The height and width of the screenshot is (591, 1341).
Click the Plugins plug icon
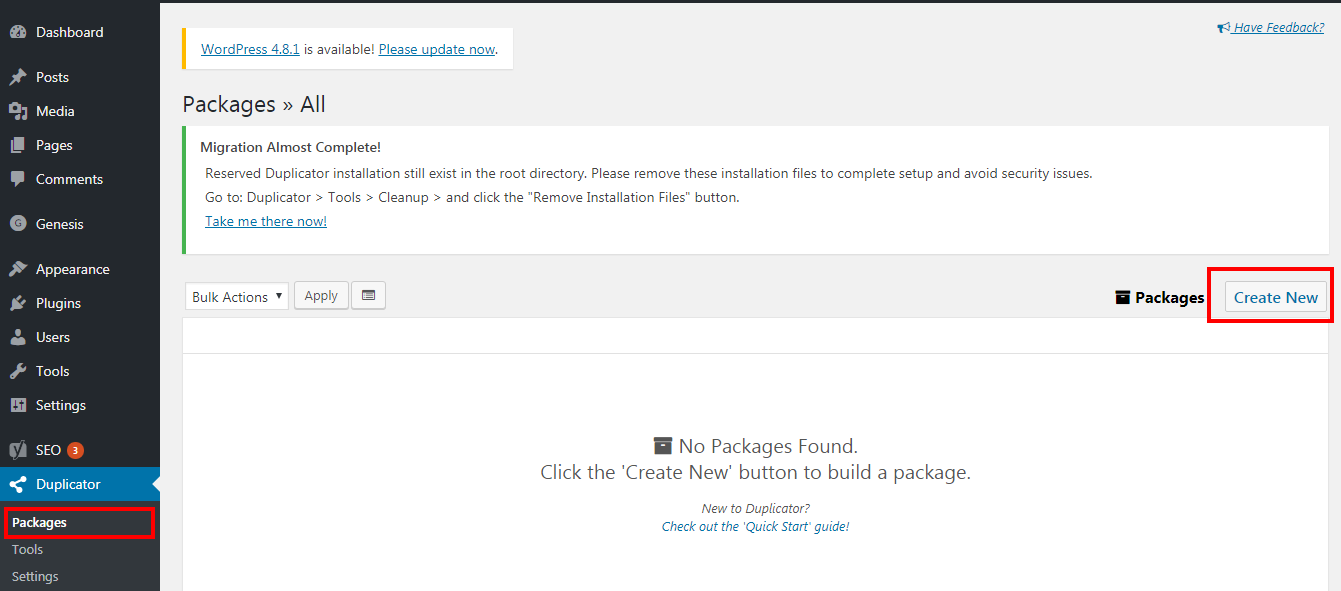(x=18, y=303)
